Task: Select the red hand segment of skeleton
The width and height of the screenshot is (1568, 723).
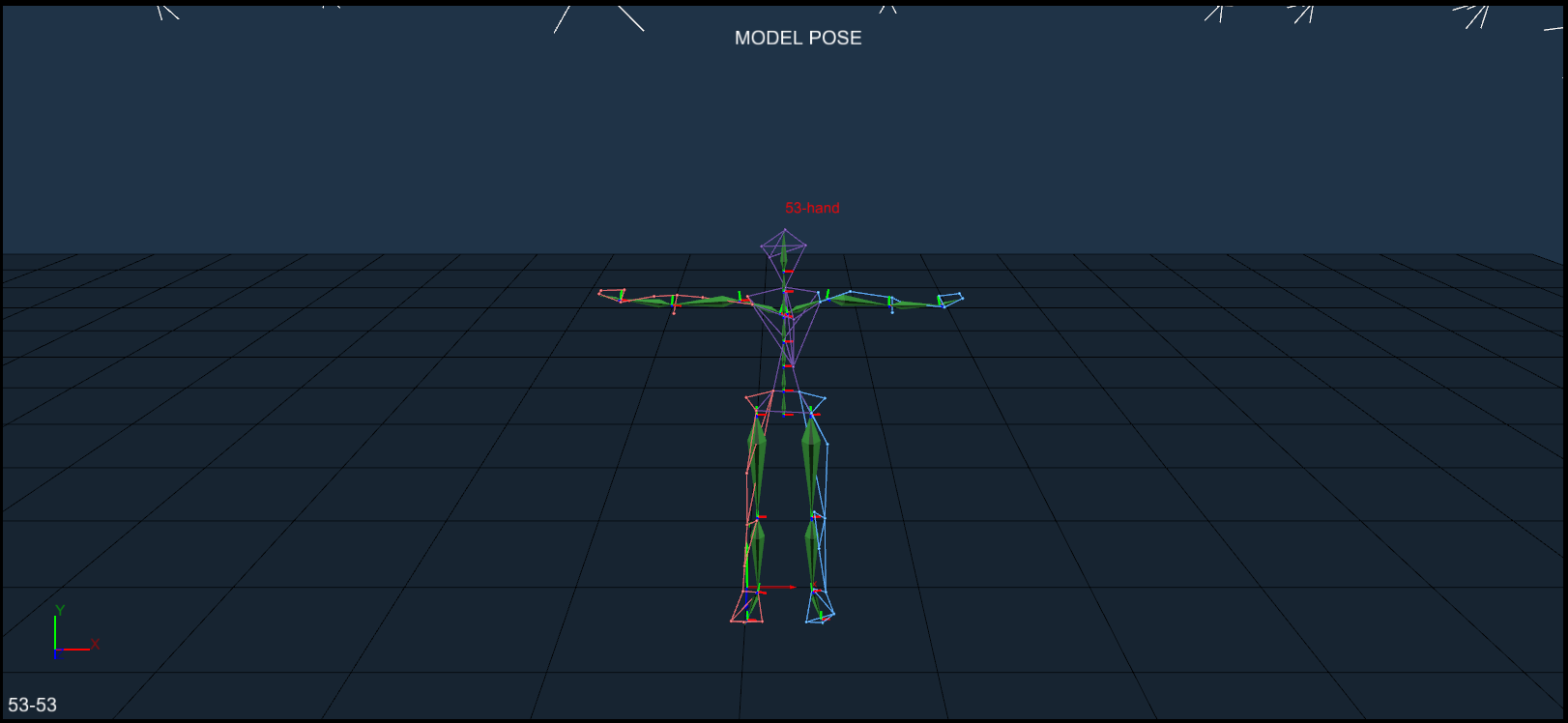Action: [611, 295]
